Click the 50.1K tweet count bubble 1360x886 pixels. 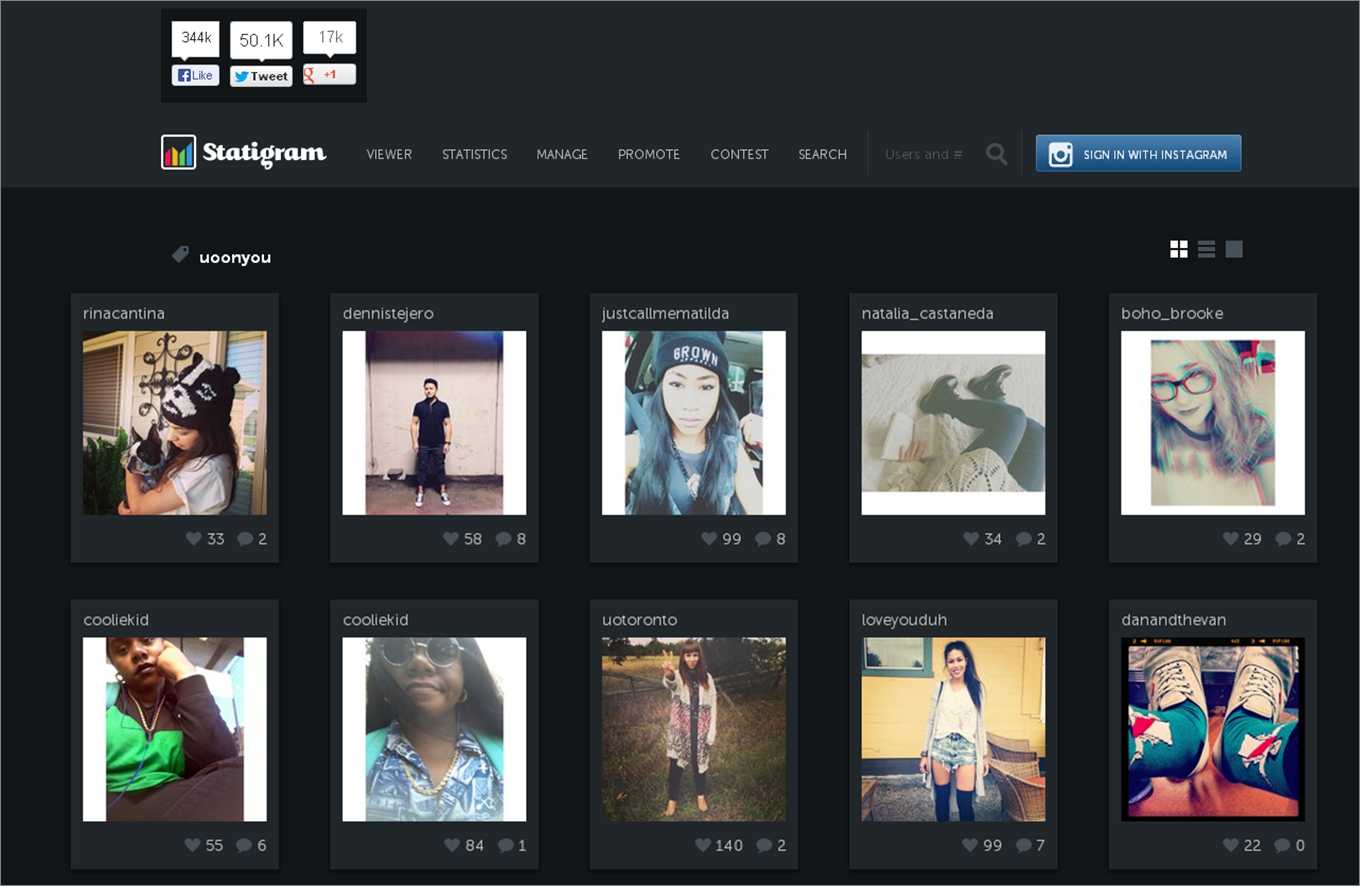click(x=261, y=41)
